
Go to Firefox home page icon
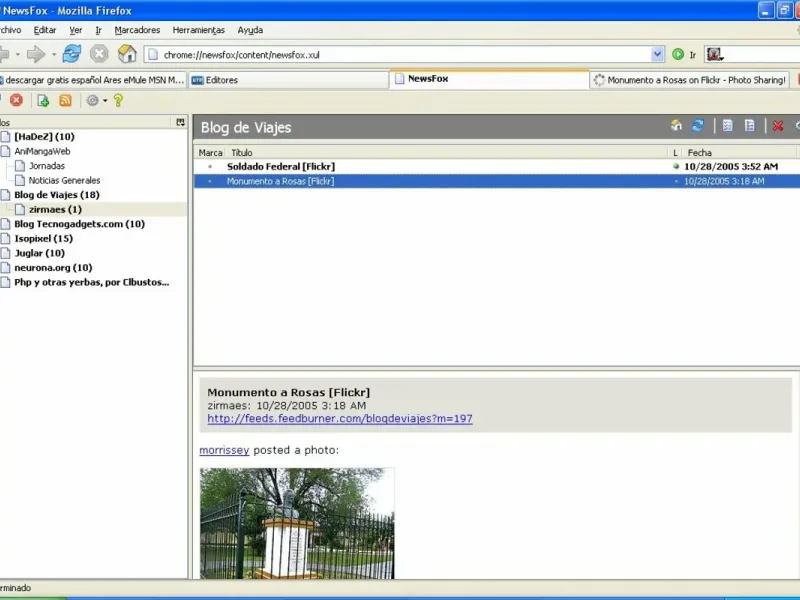pos(127,54)
